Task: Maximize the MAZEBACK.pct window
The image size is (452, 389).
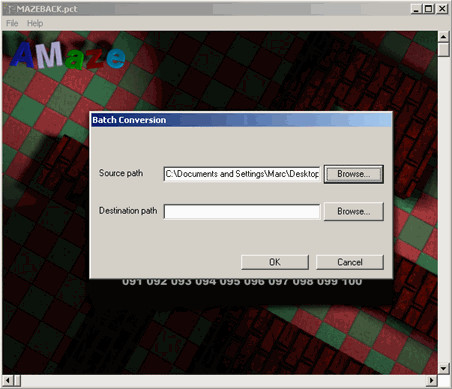Action: pos(428,9)
